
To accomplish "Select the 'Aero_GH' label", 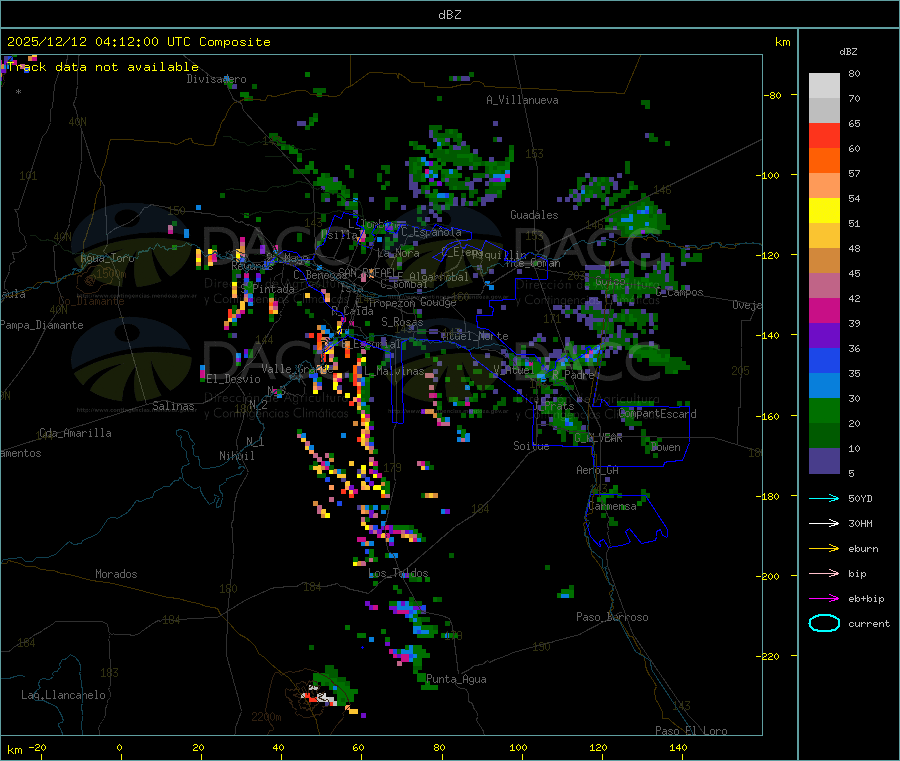I will (x=598, y=470).
